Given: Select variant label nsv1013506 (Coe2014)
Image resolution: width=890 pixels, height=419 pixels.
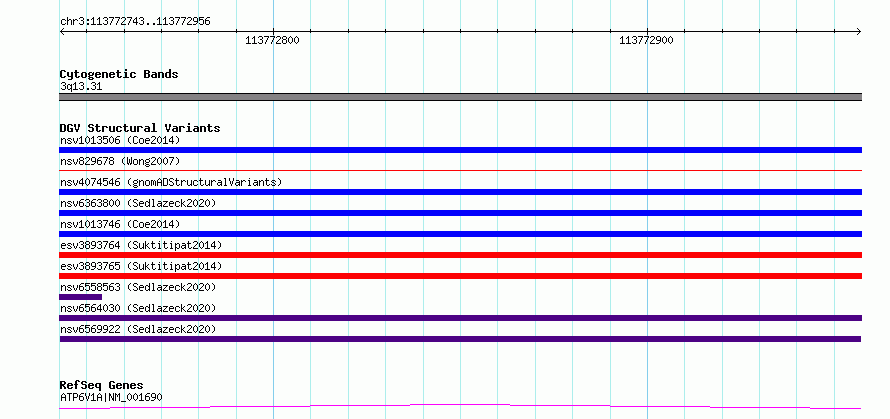Looking at the screenshot, I should [119, 140].
